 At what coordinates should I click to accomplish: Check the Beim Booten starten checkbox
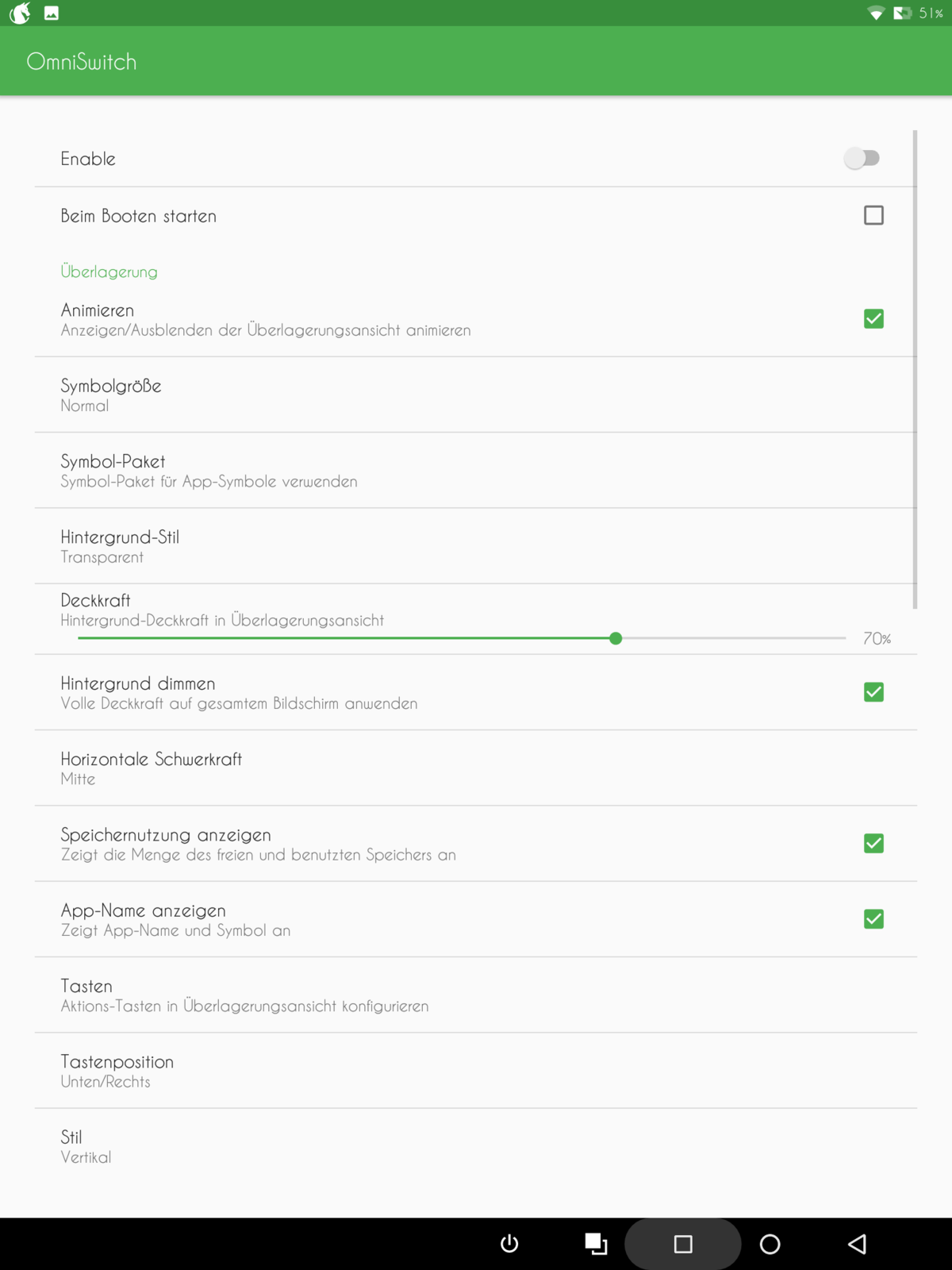pos(873,215)
